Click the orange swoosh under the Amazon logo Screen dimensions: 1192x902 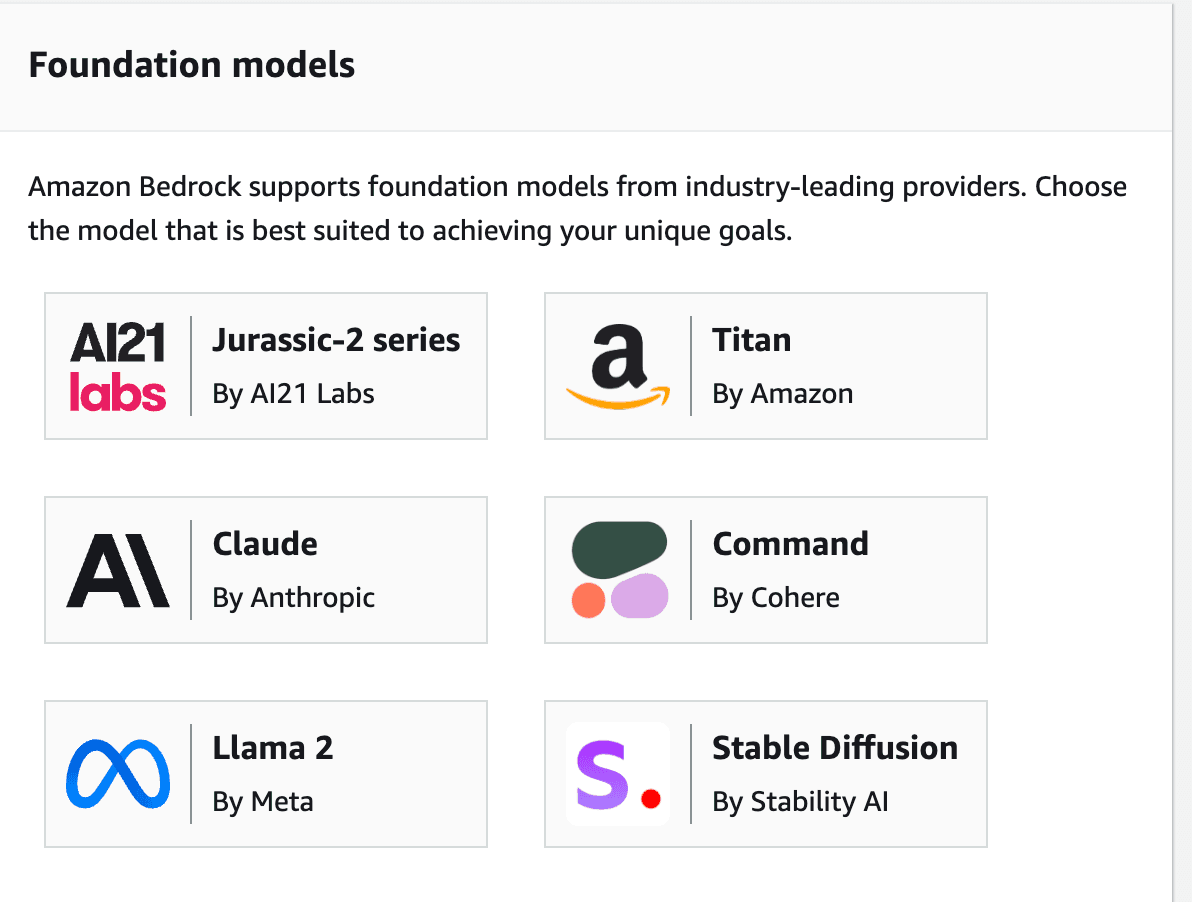(x=620, y=396)
